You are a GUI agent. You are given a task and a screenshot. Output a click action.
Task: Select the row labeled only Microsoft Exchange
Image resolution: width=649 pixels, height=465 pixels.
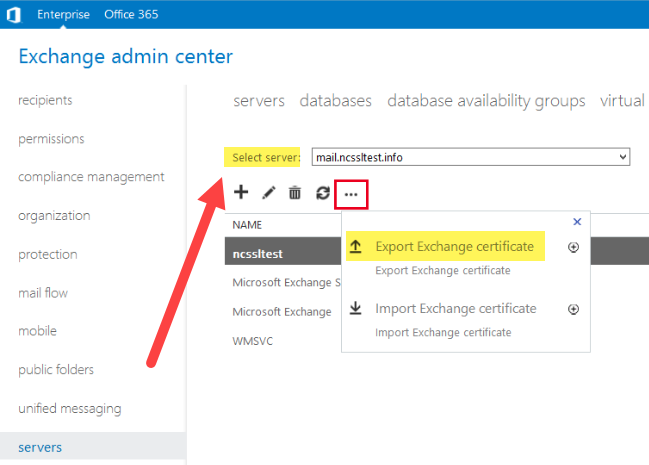pos(282,311)
